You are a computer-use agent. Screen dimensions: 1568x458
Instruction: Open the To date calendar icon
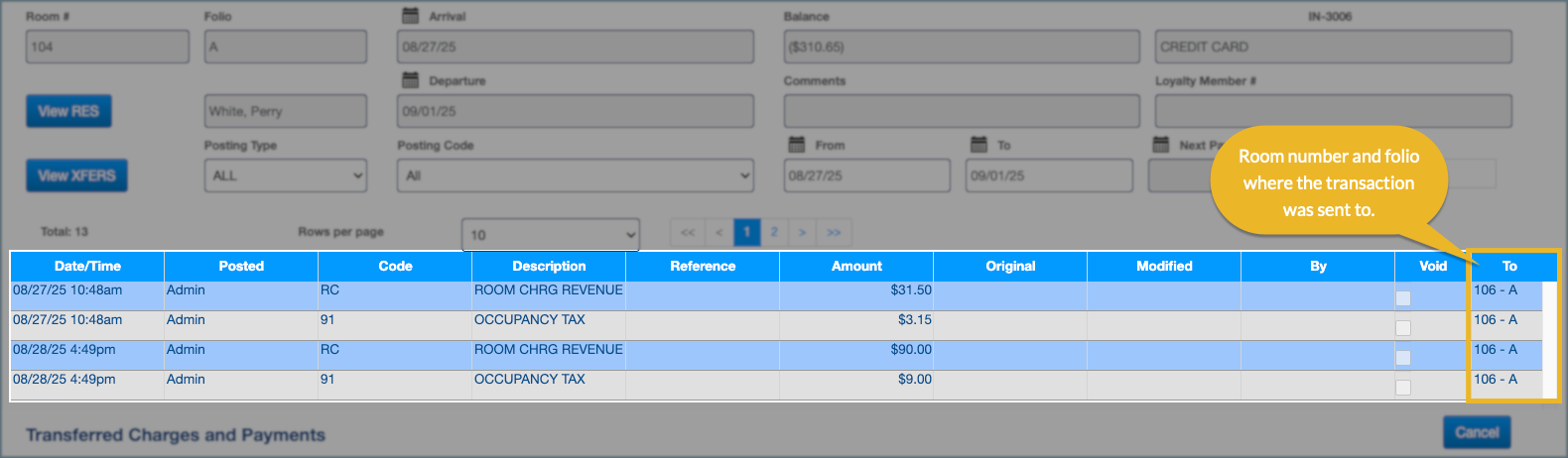[979, 145]
